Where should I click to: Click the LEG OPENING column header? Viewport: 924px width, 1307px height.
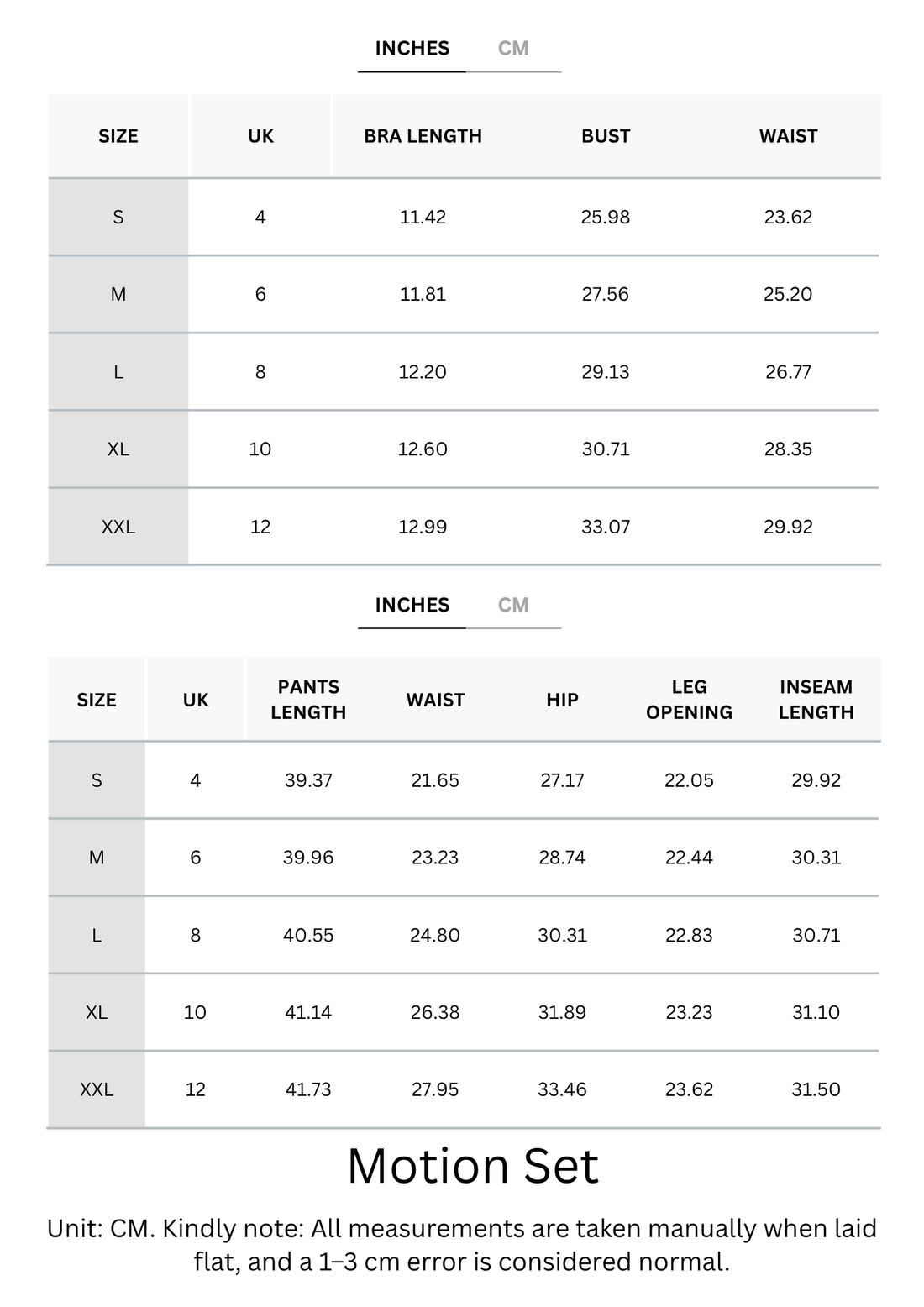click(689, 700)
